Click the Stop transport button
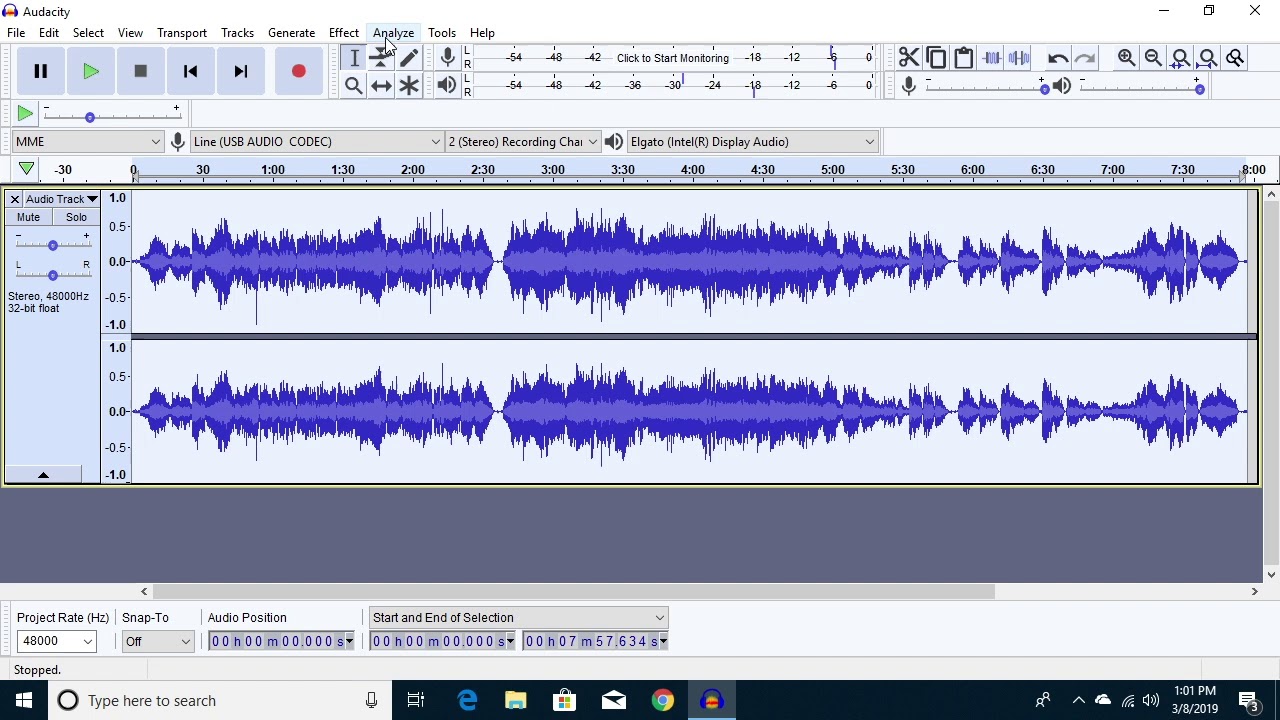Screen dimensions: 1280x720 tap(141, 71)
